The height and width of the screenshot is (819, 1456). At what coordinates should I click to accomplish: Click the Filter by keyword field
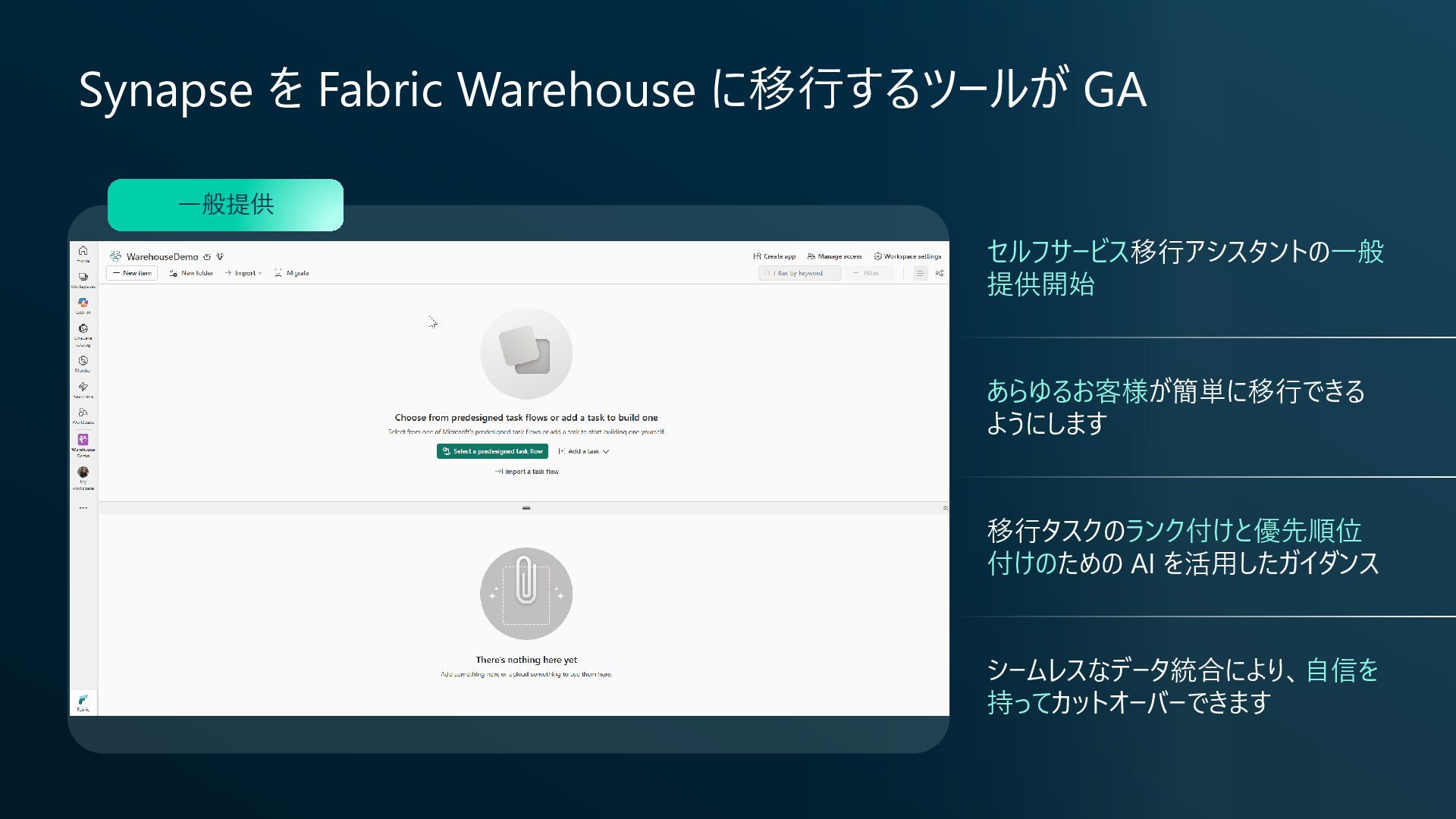[799, 273]
